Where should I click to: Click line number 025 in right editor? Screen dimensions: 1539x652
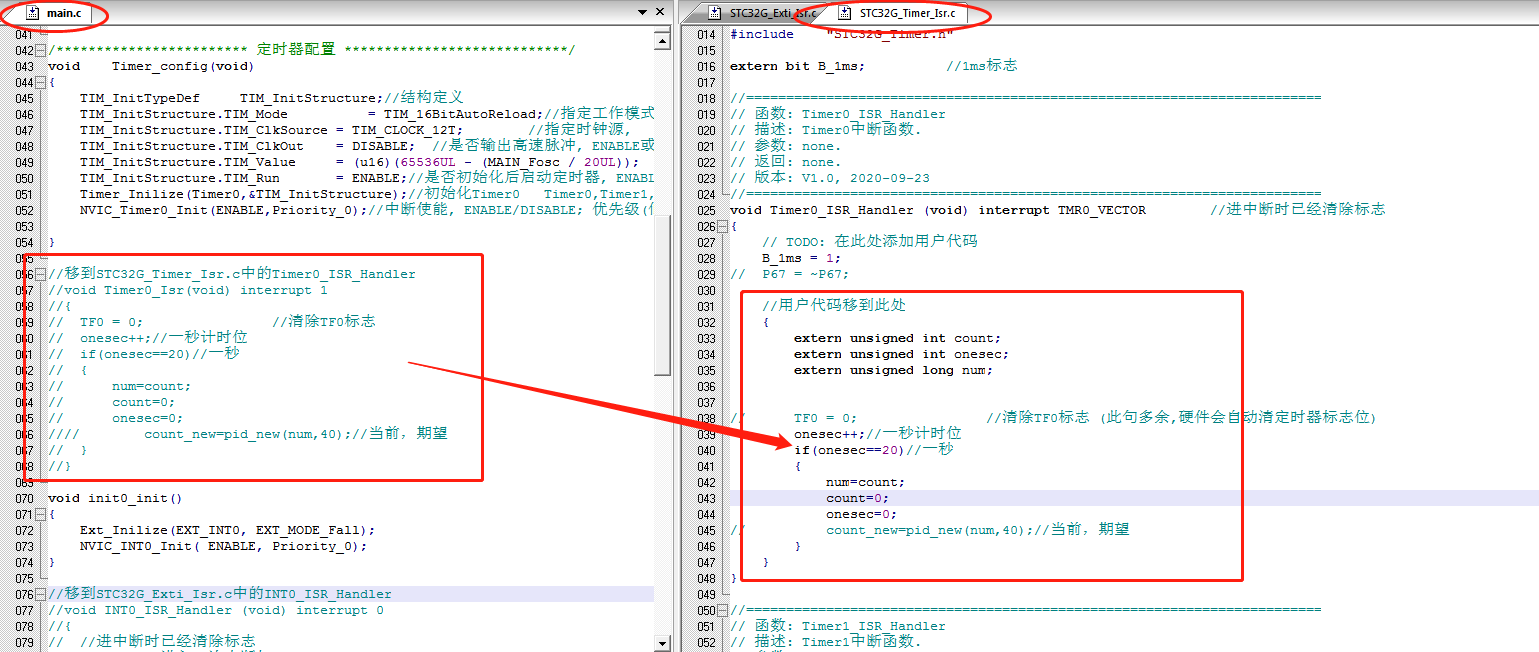pos(706,210)
